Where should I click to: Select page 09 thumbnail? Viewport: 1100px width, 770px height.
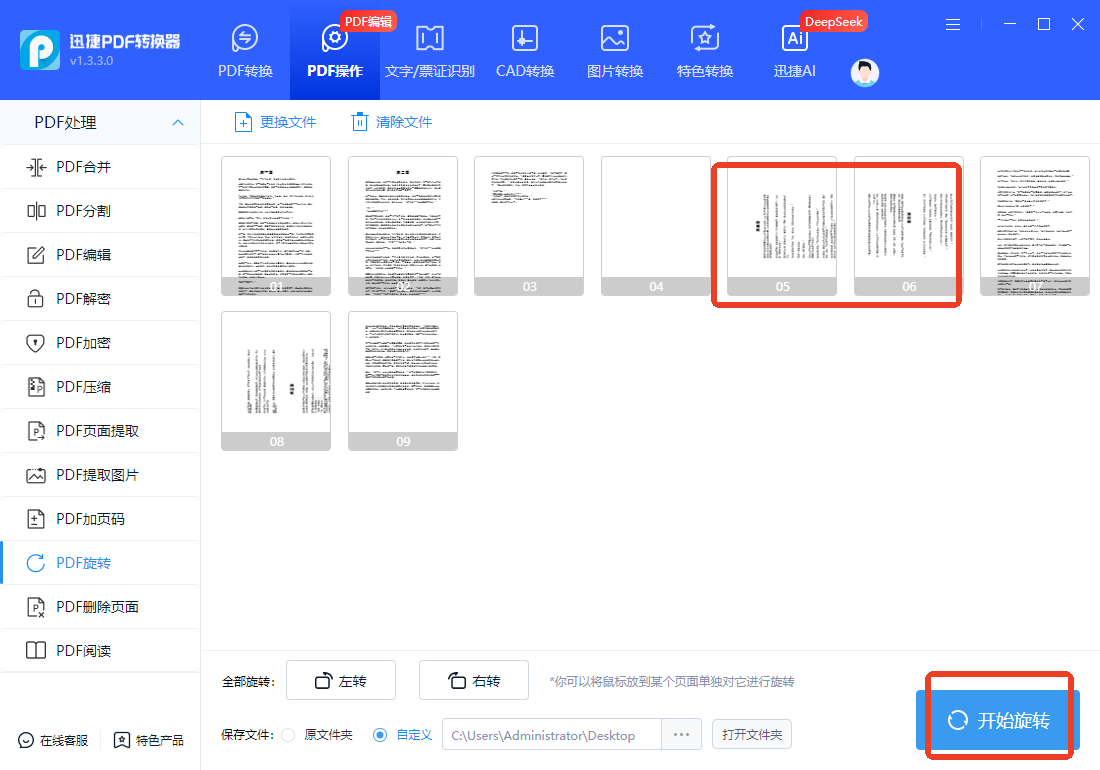point(403,381)
